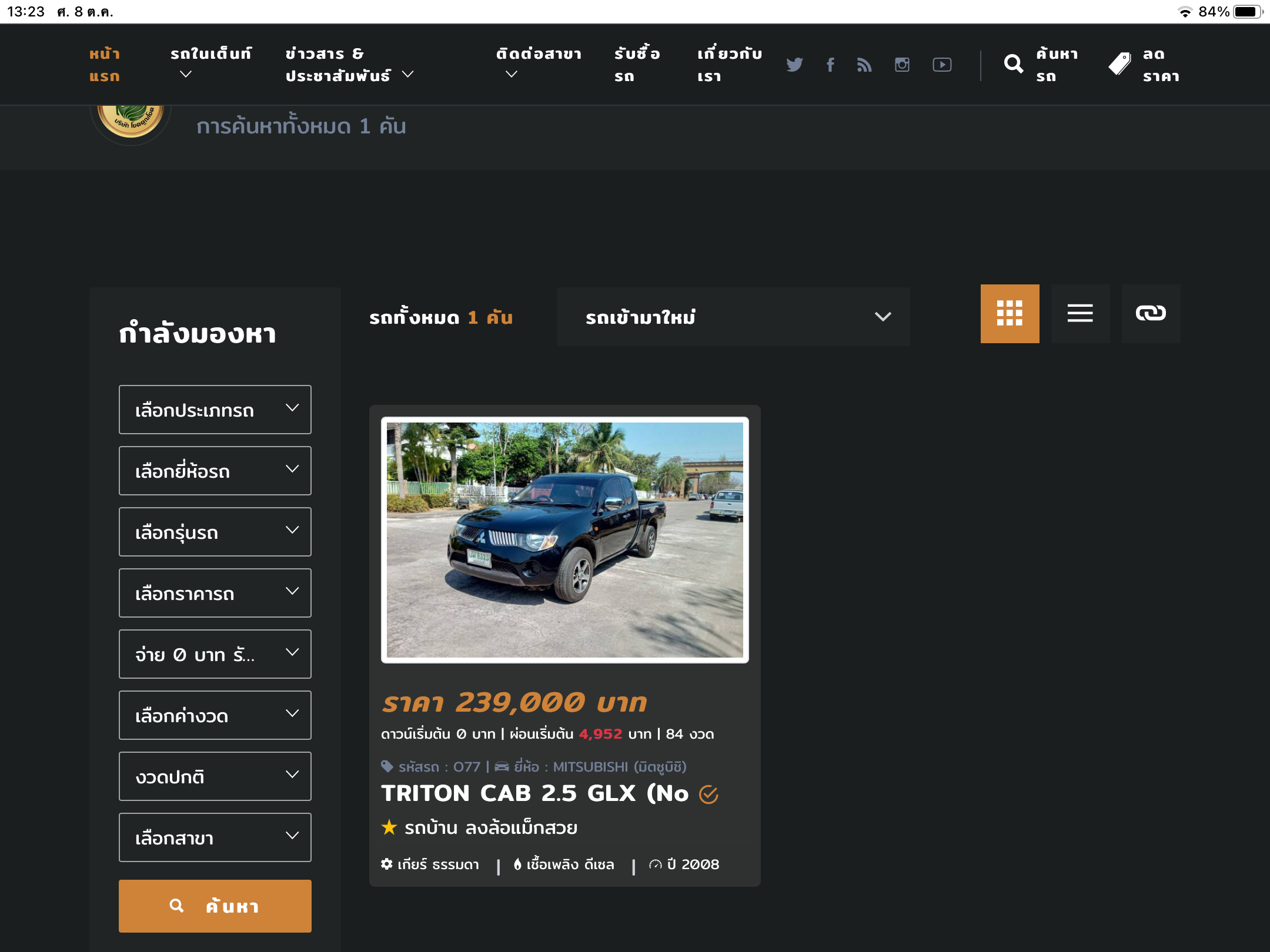
Task: Open the เลือกสาขา branch dropdown
Action: click(x=215, y=837)
